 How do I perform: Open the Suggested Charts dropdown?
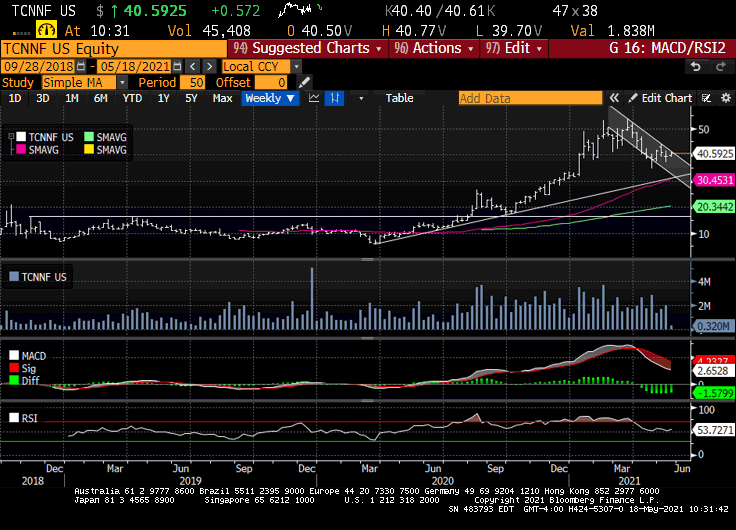[x=308, y=48]
